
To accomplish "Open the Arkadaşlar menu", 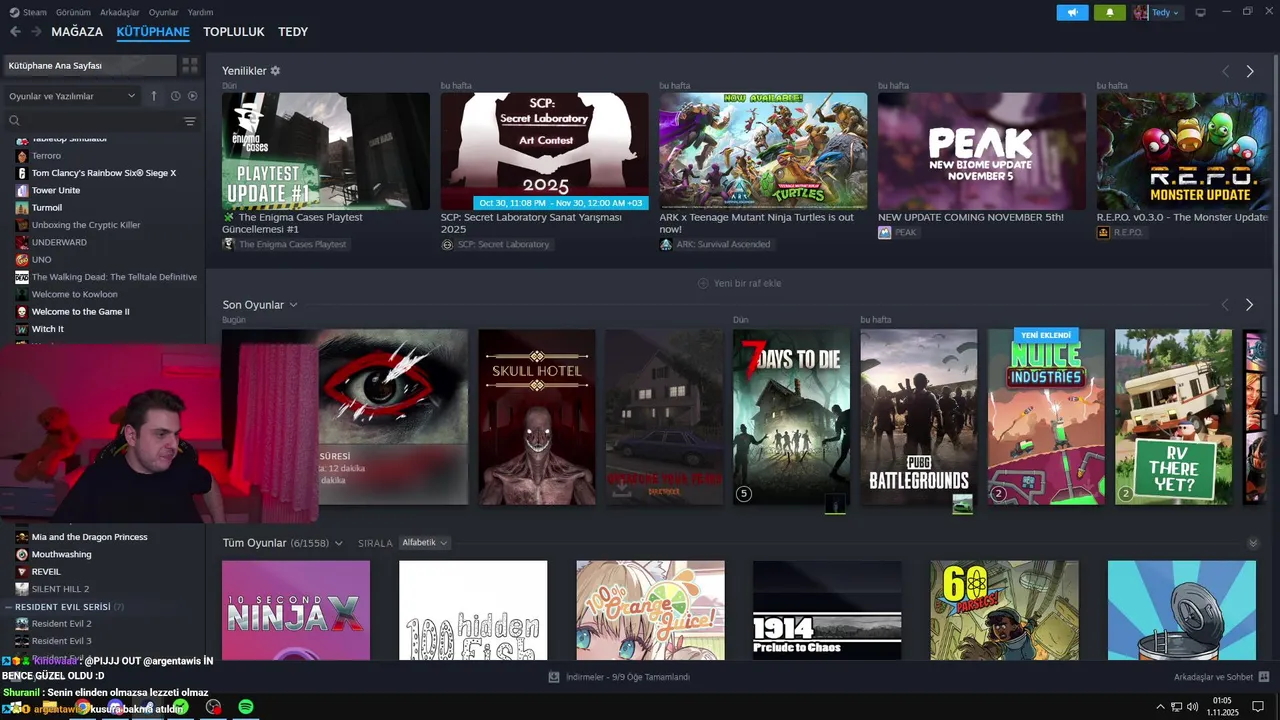I will (x=120, y=13).
